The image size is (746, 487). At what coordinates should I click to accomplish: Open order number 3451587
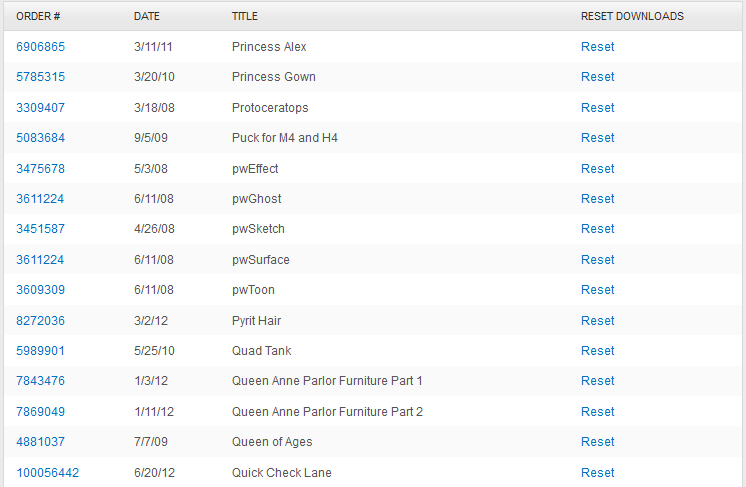(40, 229)
